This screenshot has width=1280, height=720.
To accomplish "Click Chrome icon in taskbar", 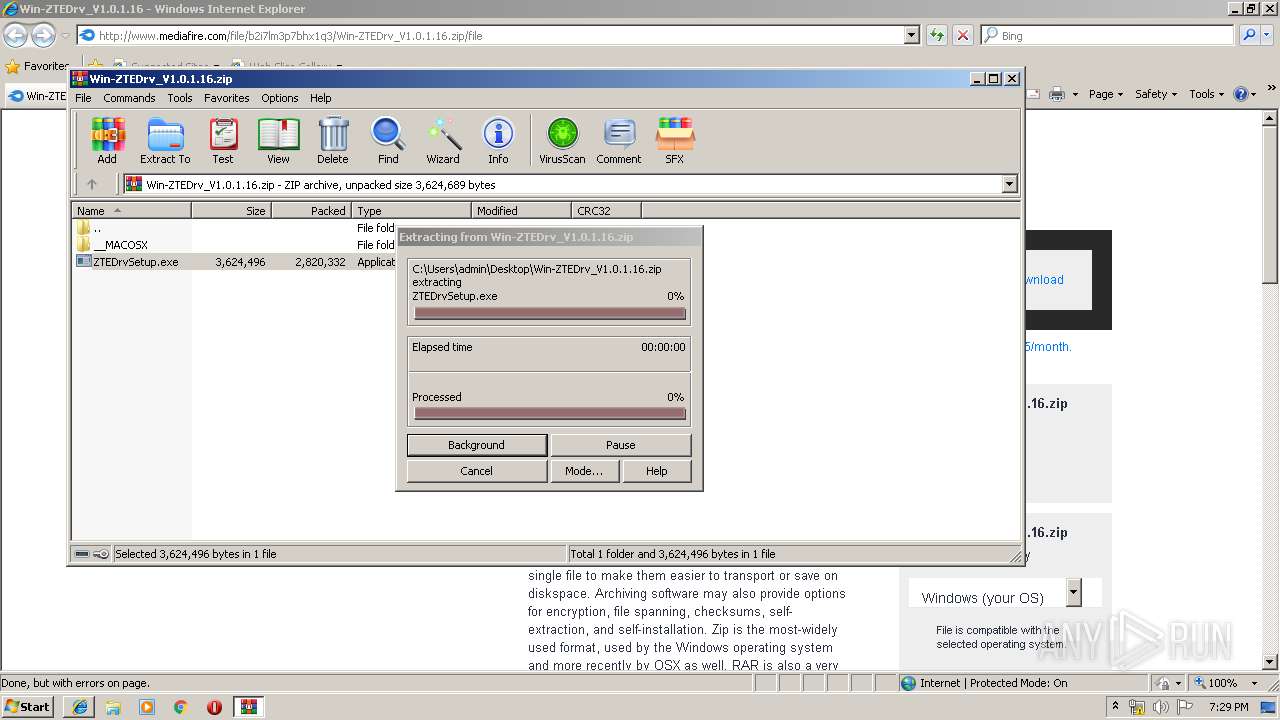I will point(181,707).
